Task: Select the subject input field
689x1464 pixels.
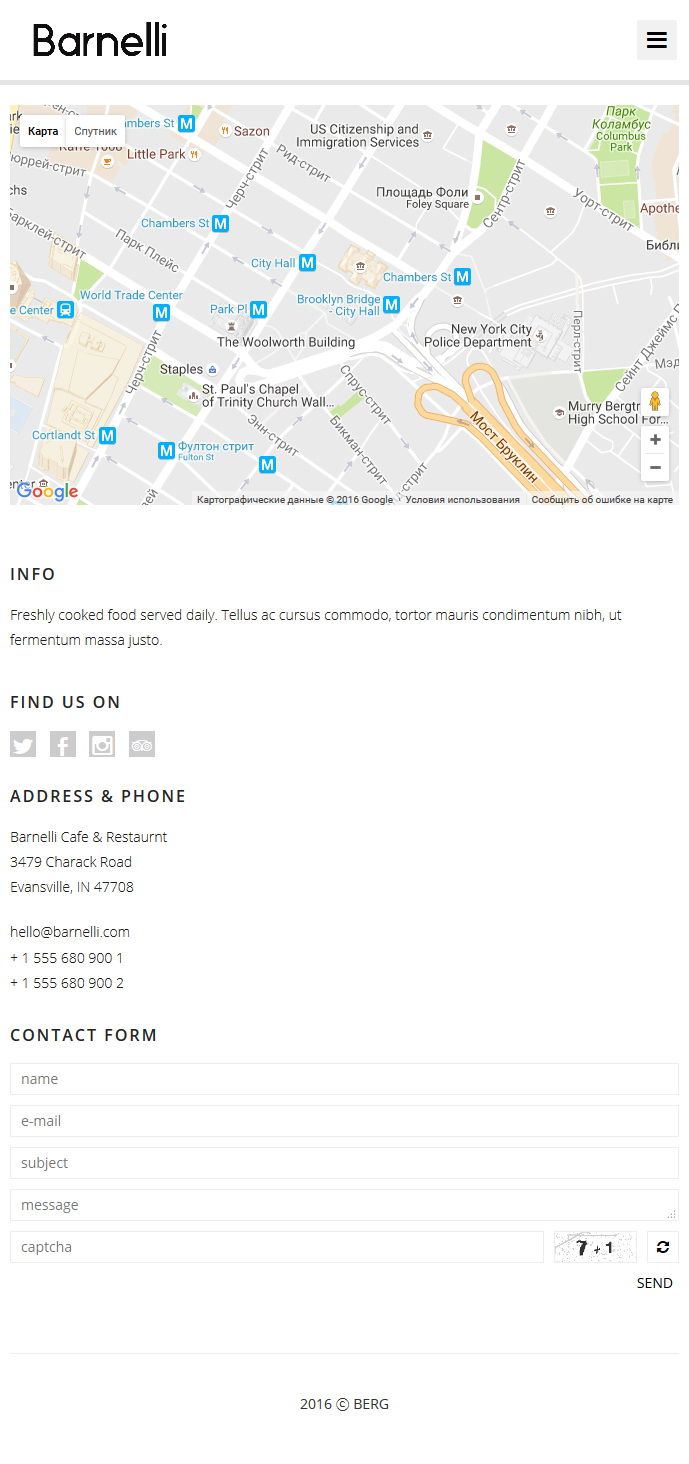Action: pos(344,1163)
